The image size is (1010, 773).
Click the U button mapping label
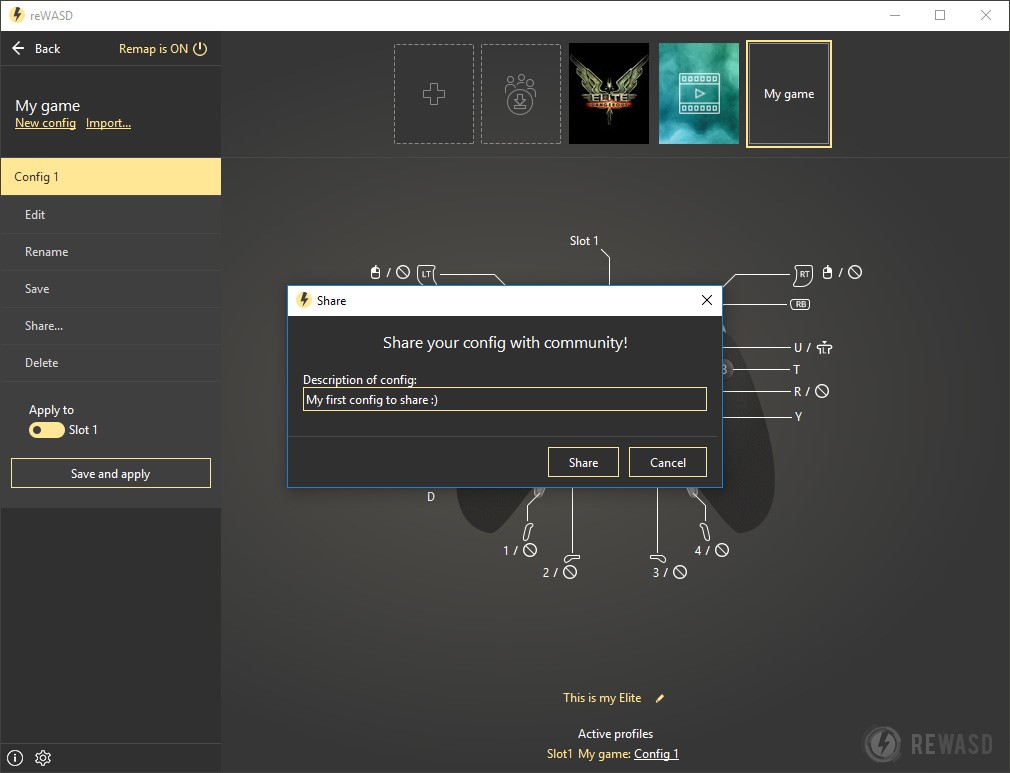point(798,348)
